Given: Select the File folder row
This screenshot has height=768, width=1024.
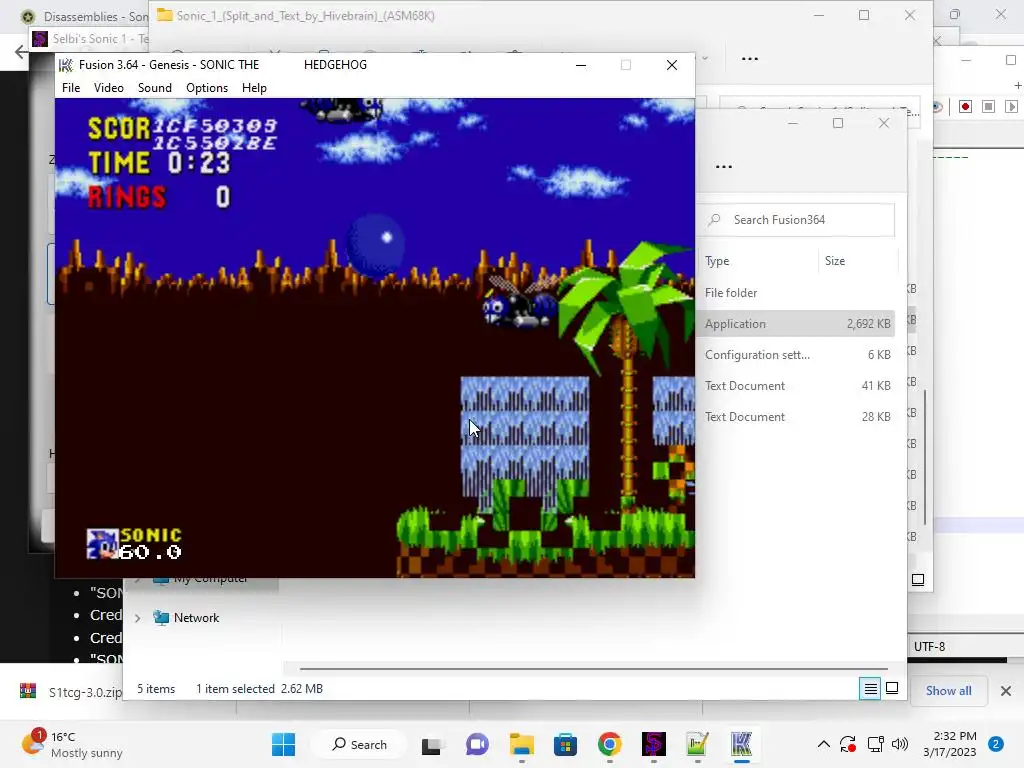Looking at the screenshot, I should [797, 293].
